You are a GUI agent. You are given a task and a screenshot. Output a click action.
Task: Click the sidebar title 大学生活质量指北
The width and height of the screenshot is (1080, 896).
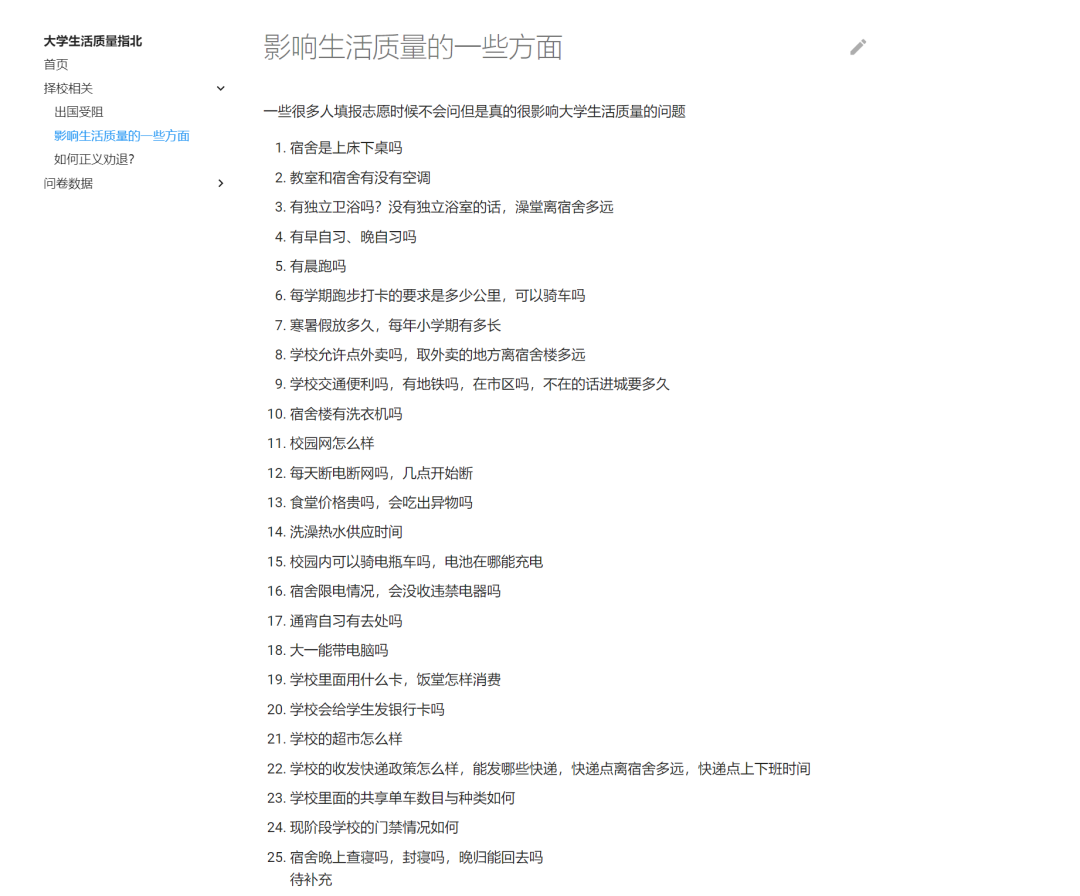pos(92,41)
